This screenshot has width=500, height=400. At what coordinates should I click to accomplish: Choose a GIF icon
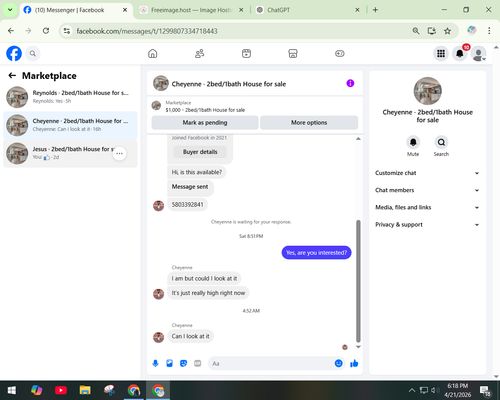pyautogui.click(x=198, y=363)
